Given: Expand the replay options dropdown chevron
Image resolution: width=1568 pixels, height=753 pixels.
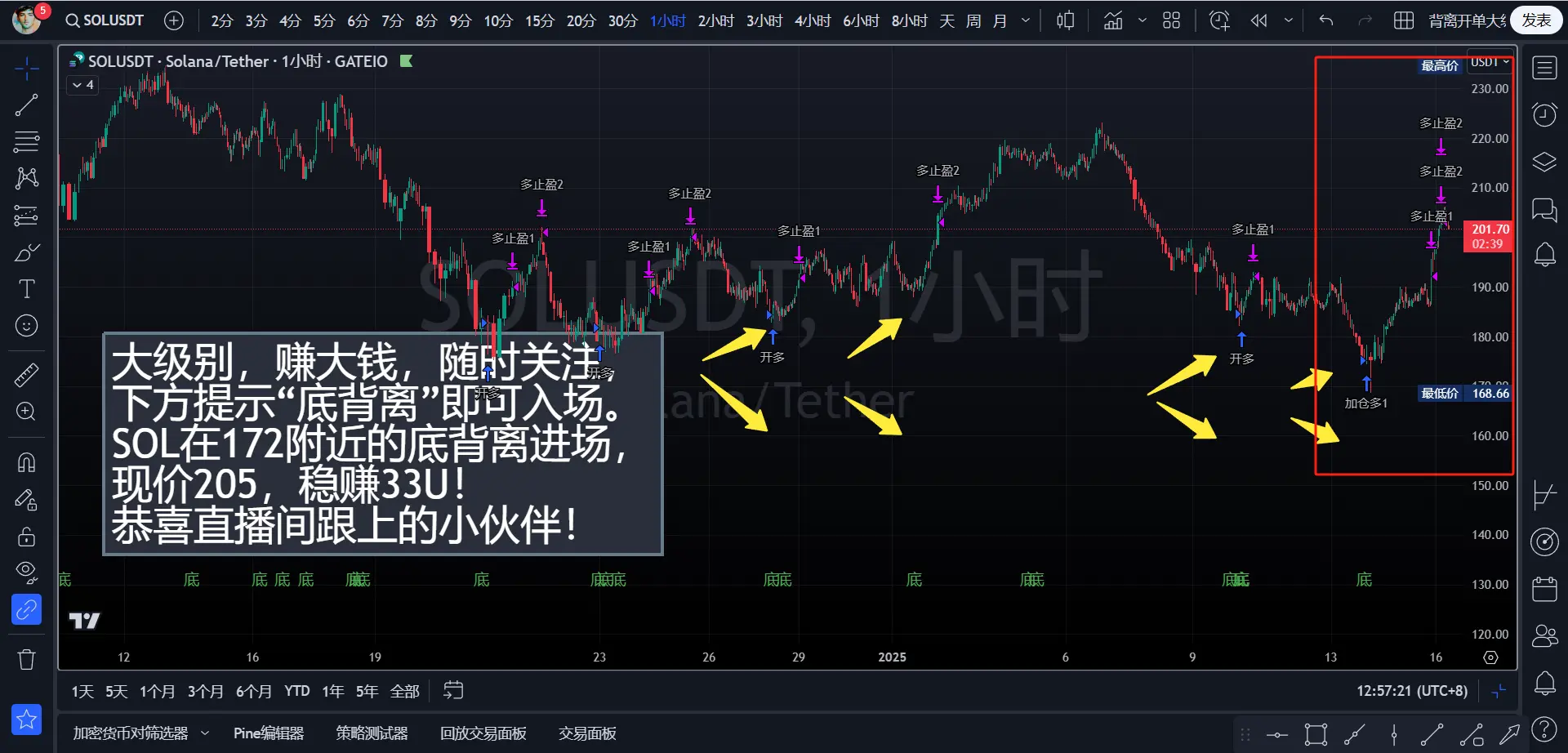Looking at the screenshot, I should 1288,20.
